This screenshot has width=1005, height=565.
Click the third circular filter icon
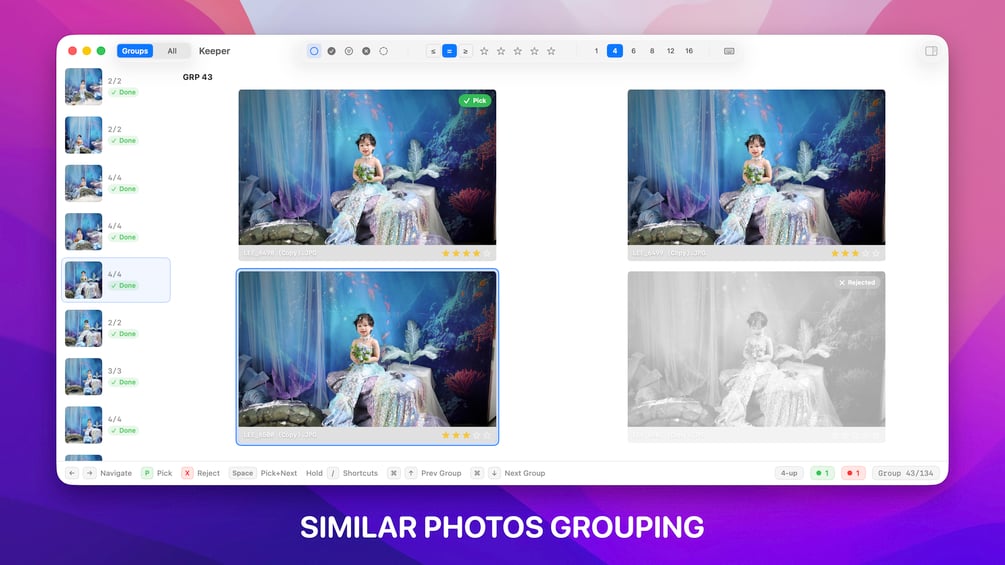click(349, 51)
